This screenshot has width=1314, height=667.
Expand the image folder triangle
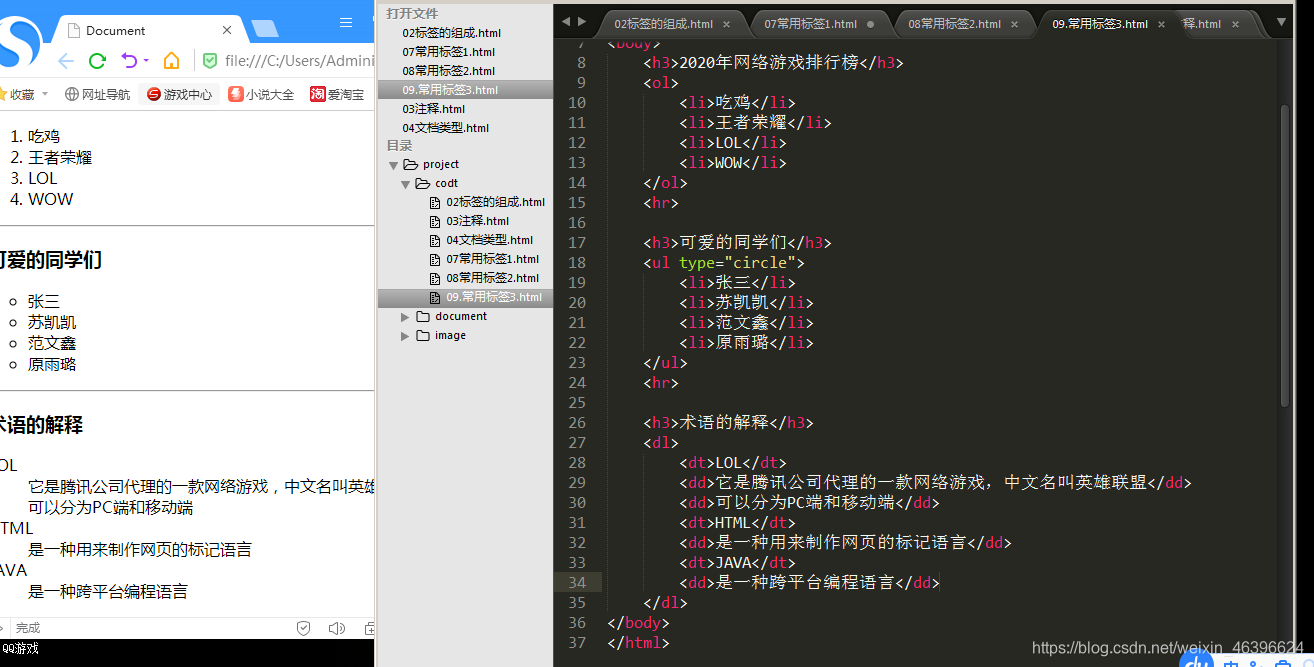click(405, 336)
